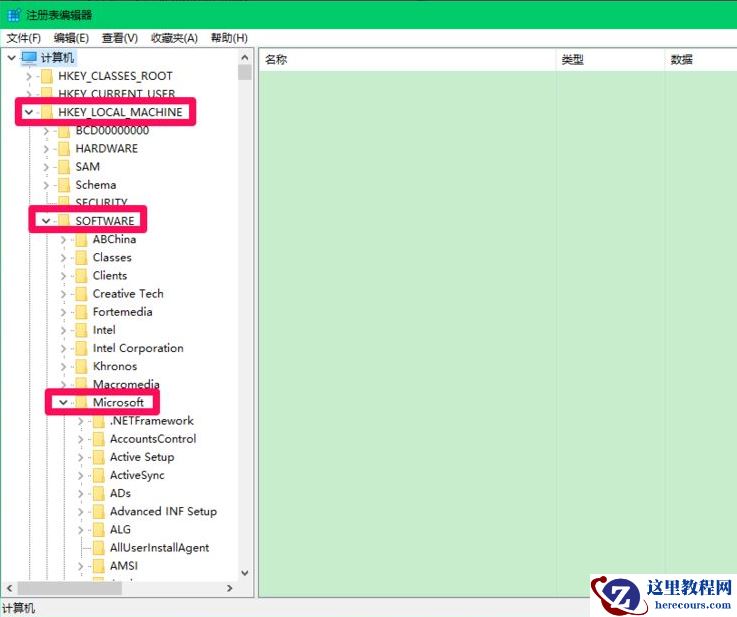Screen dimensions: 737x617
Task: Expand the SAM key arrow
Action: point(46,167)
